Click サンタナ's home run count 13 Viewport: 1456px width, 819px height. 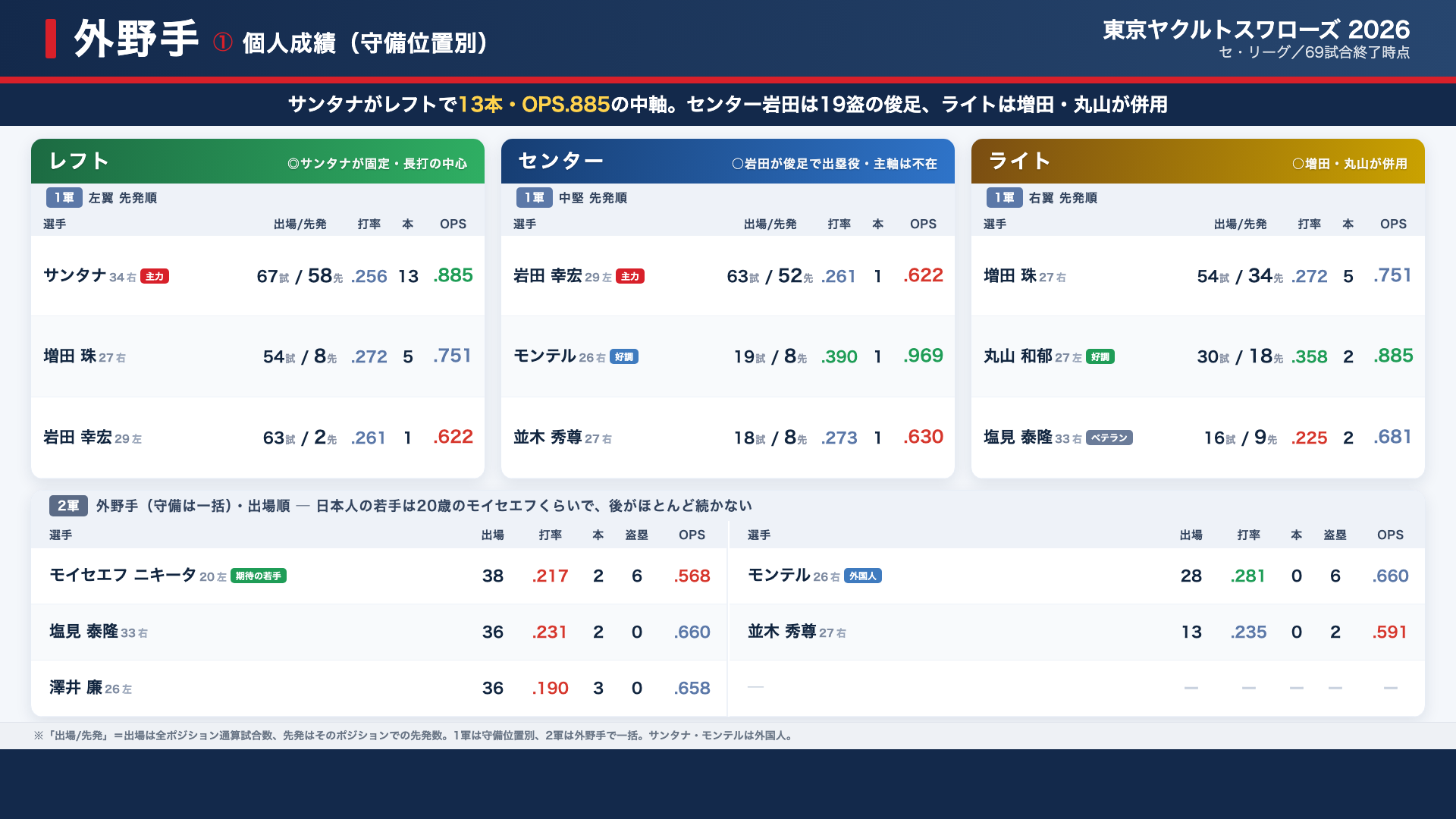[408, 277]
